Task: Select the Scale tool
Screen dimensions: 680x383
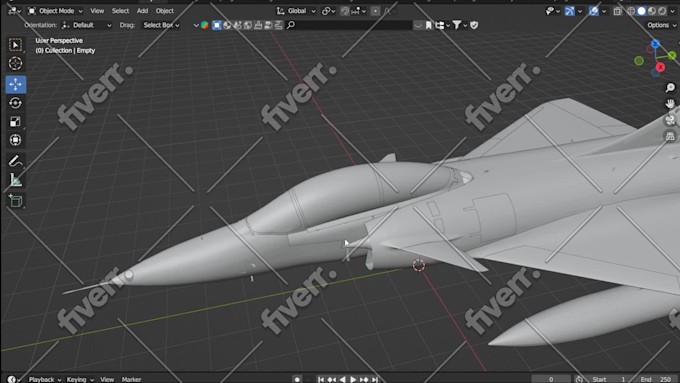Action: (16, 122)
